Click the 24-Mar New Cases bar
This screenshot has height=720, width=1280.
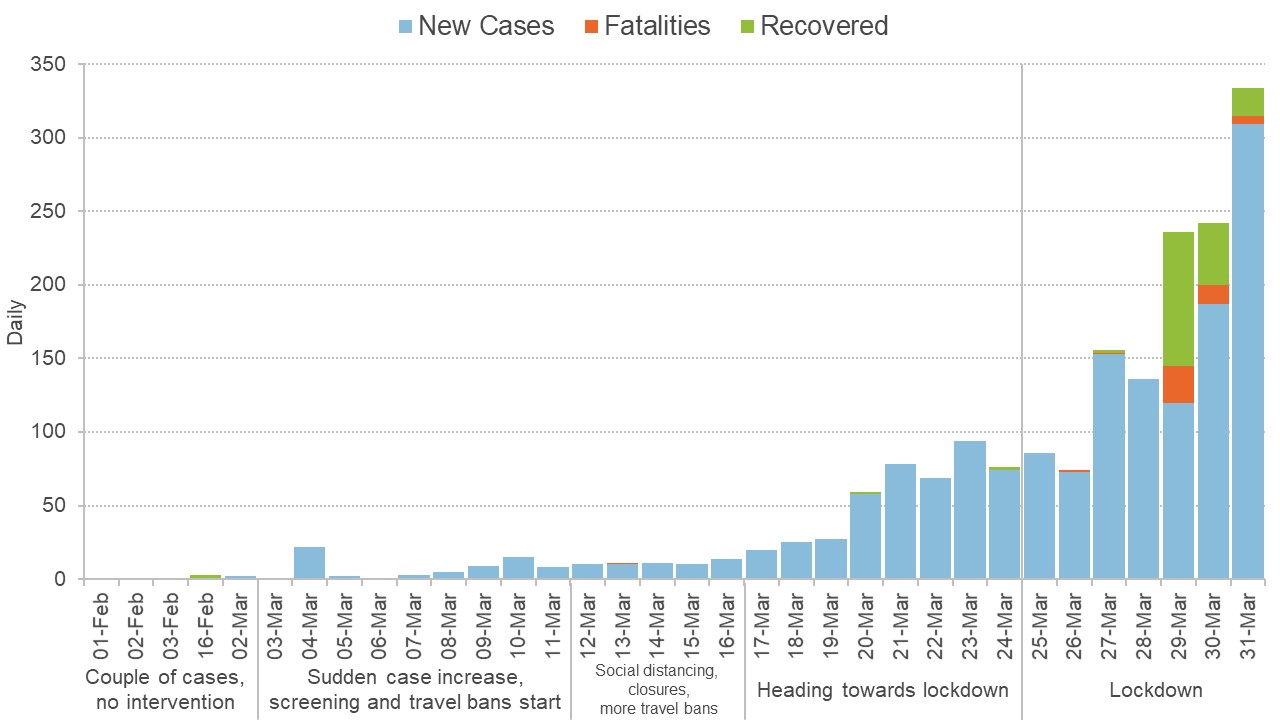(1005, 524)
